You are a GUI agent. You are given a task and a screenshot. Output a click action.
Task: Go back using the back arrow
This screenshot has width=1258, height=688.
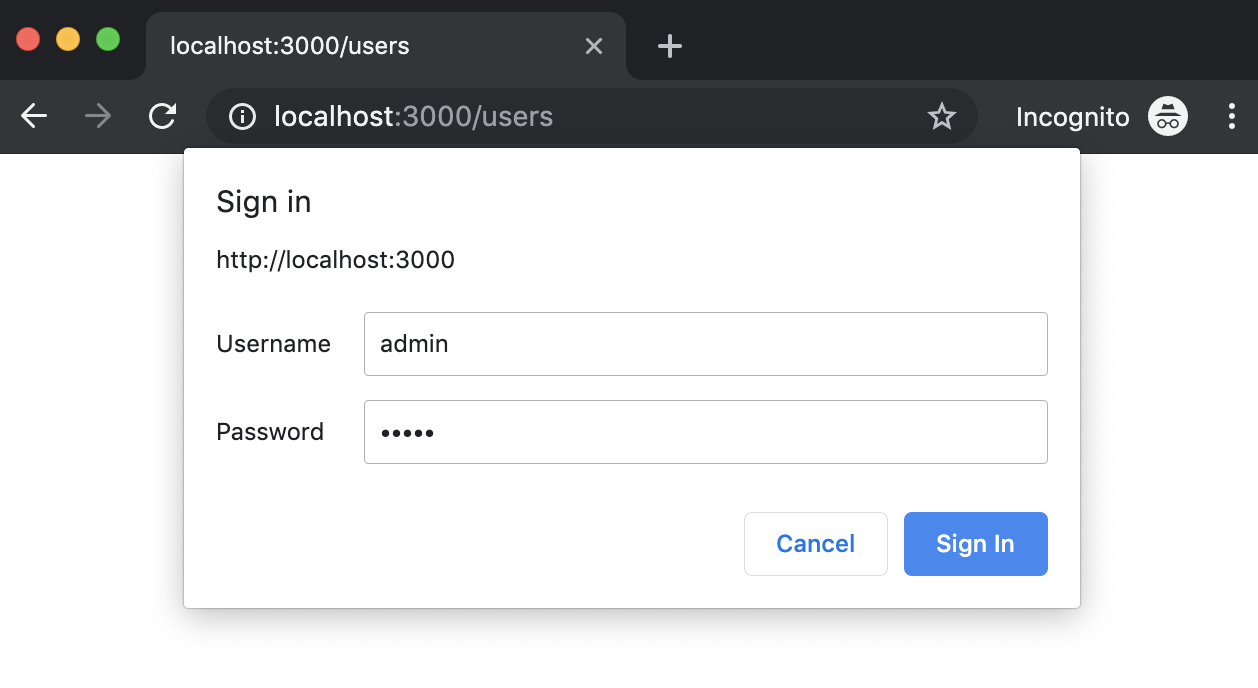click(x=34, y=117)
